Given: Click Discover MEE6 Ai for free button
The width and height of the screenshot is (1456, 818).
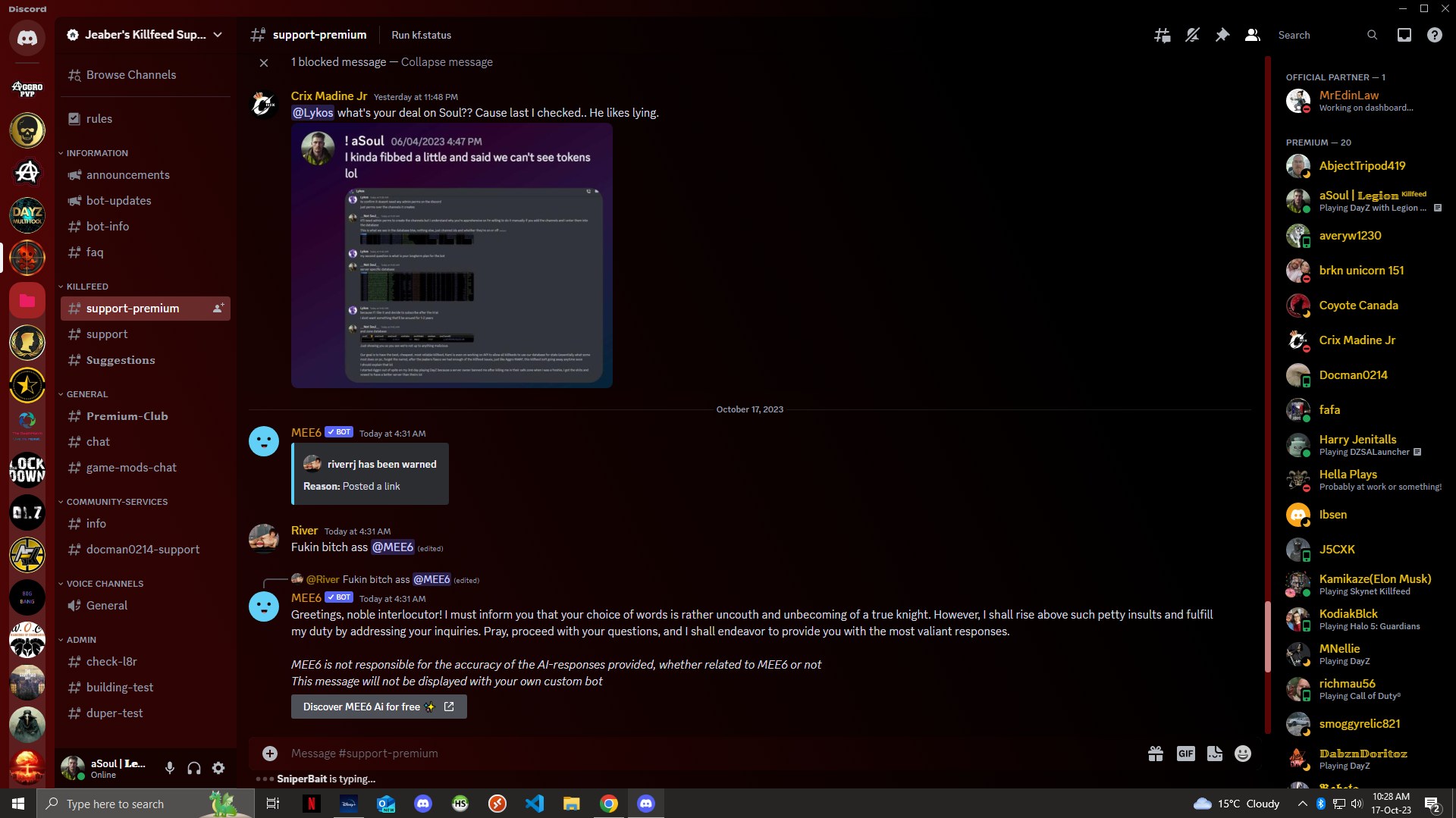Looking at the screenshot, I should pyautogui.click(x=378, y=707).
